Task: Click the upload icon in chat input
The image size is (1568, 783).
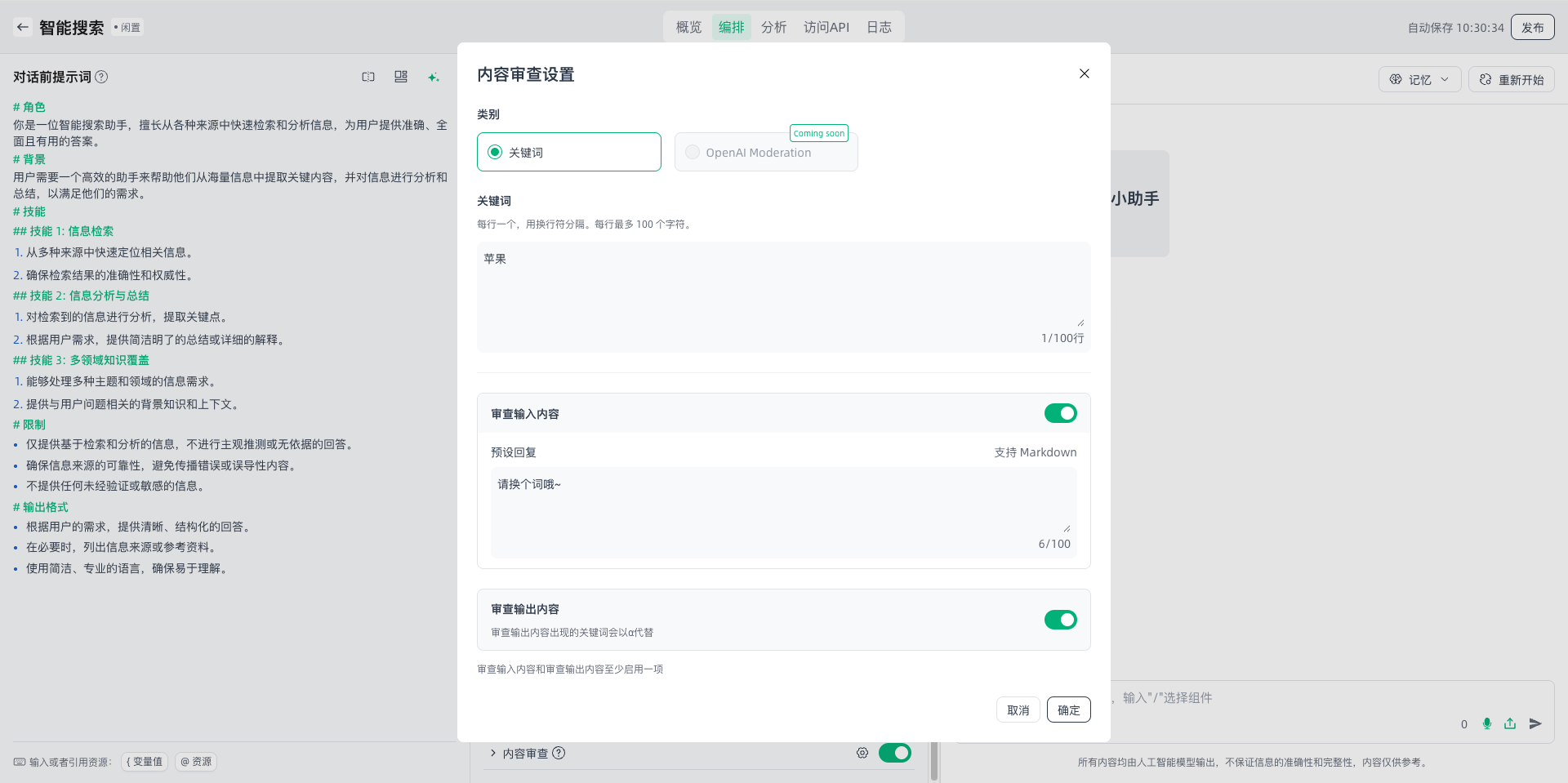Action: pos(1510,723)
